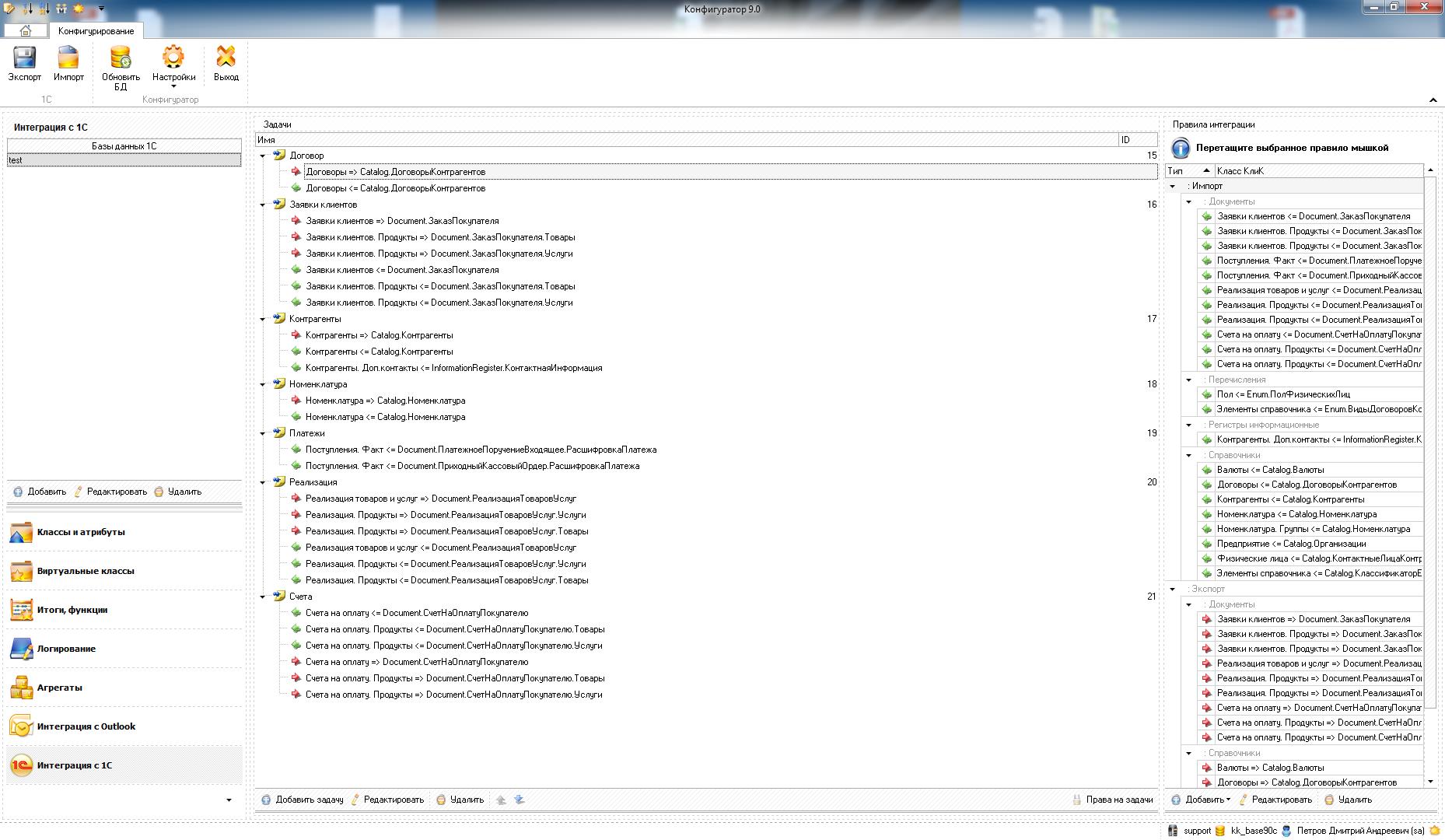This screenshot has height=840, width=1445.
Task: Sort tasks by Имя column header
Action: coord(687,140)
